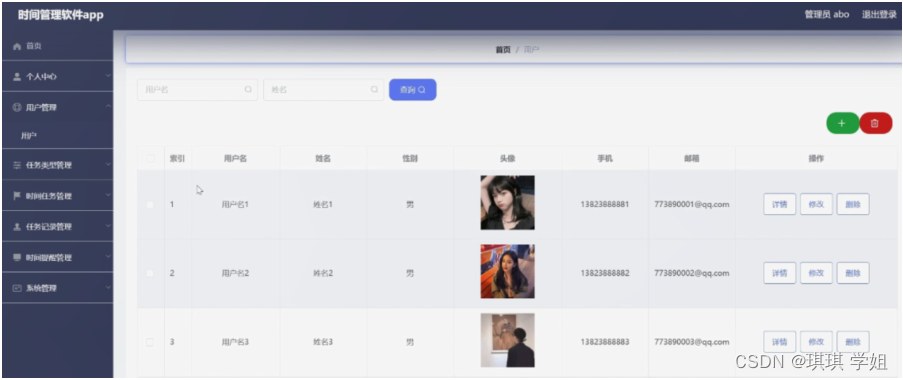Click the blue 查询 search button

(412, 90)
